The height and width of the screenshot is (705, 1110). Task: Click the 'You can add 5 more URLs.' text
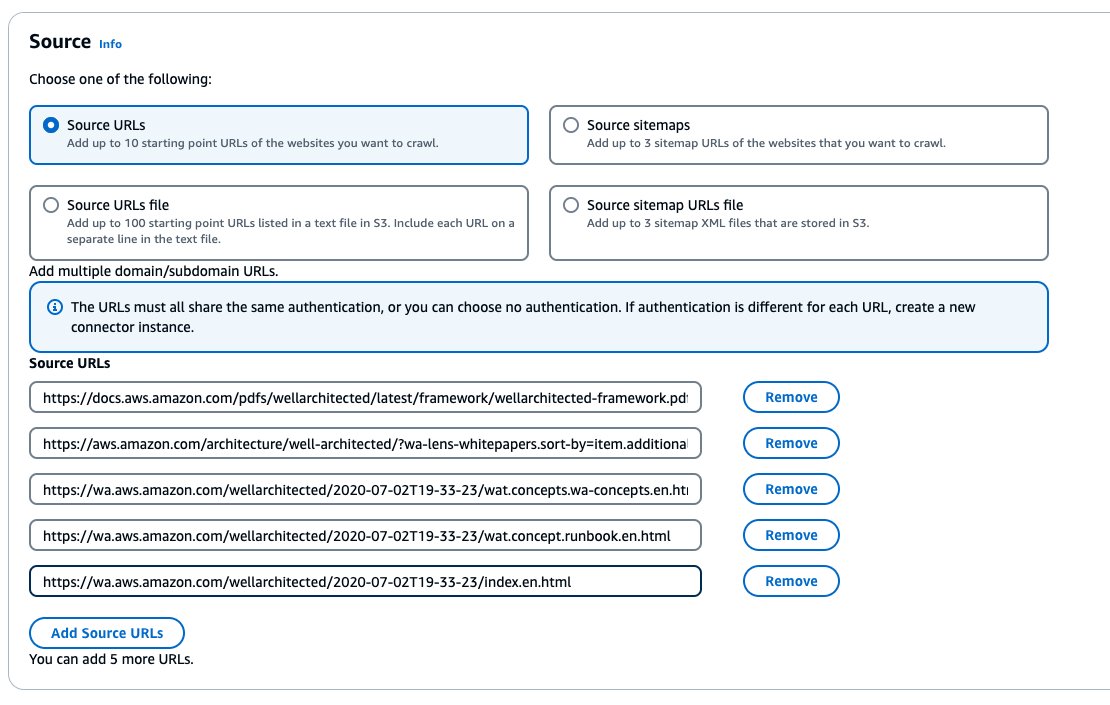point(111,659)
